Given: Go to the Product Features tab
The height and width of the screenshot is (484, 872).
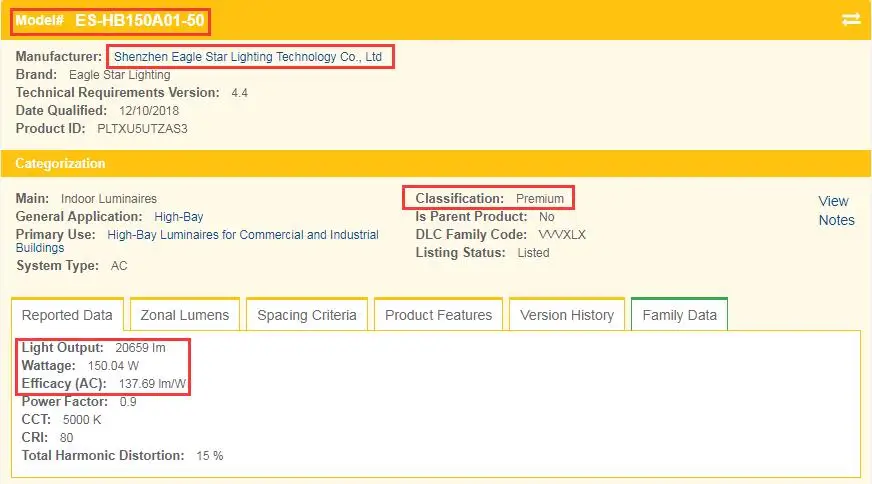Looking at the screenshot, I should [x=438, y=315].
